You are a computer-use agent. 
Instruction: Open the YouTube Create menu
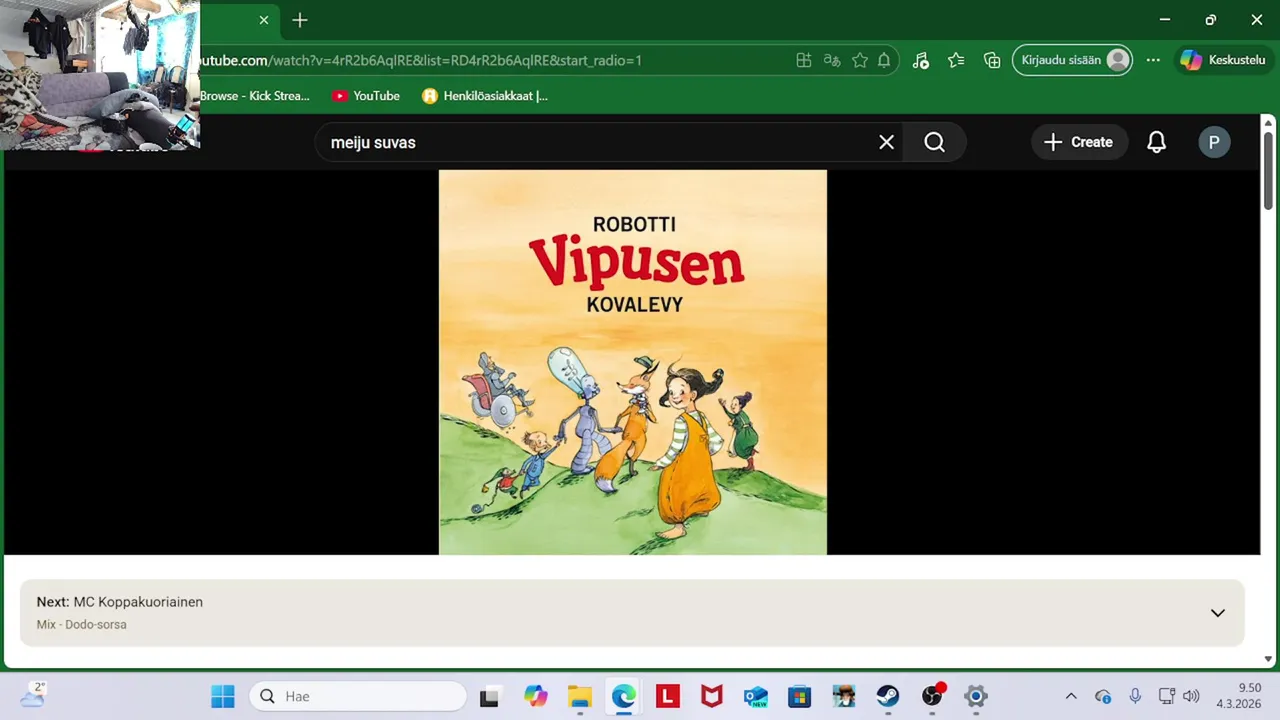point(1079,142)
